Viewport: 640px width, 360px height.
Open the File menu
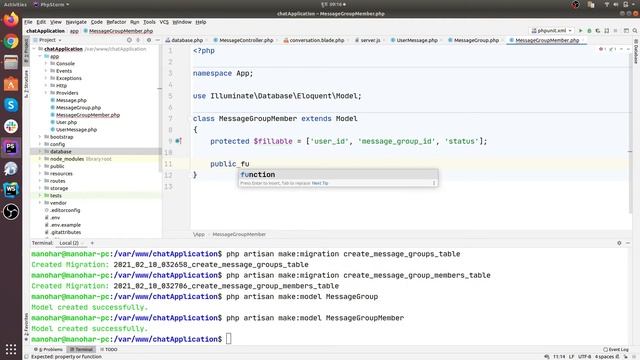pyautogui.click(x=28, y=22)
